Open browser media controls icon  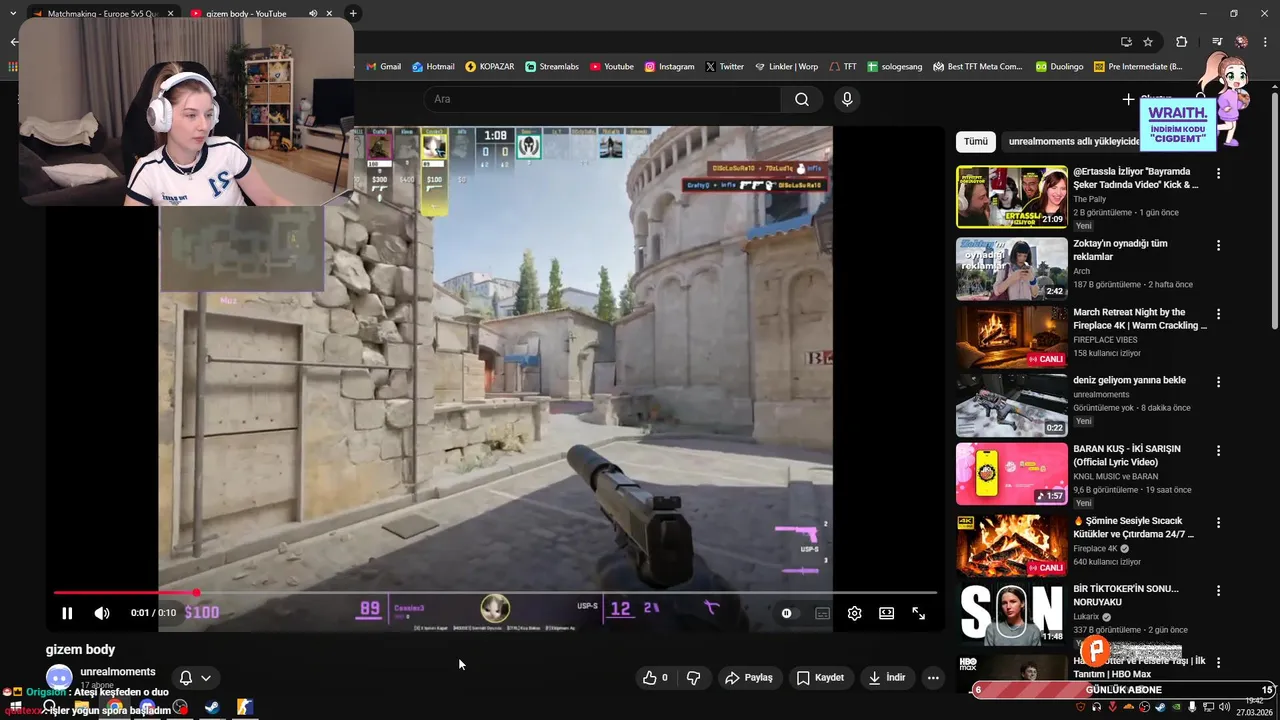click(x=1217, y=42)
